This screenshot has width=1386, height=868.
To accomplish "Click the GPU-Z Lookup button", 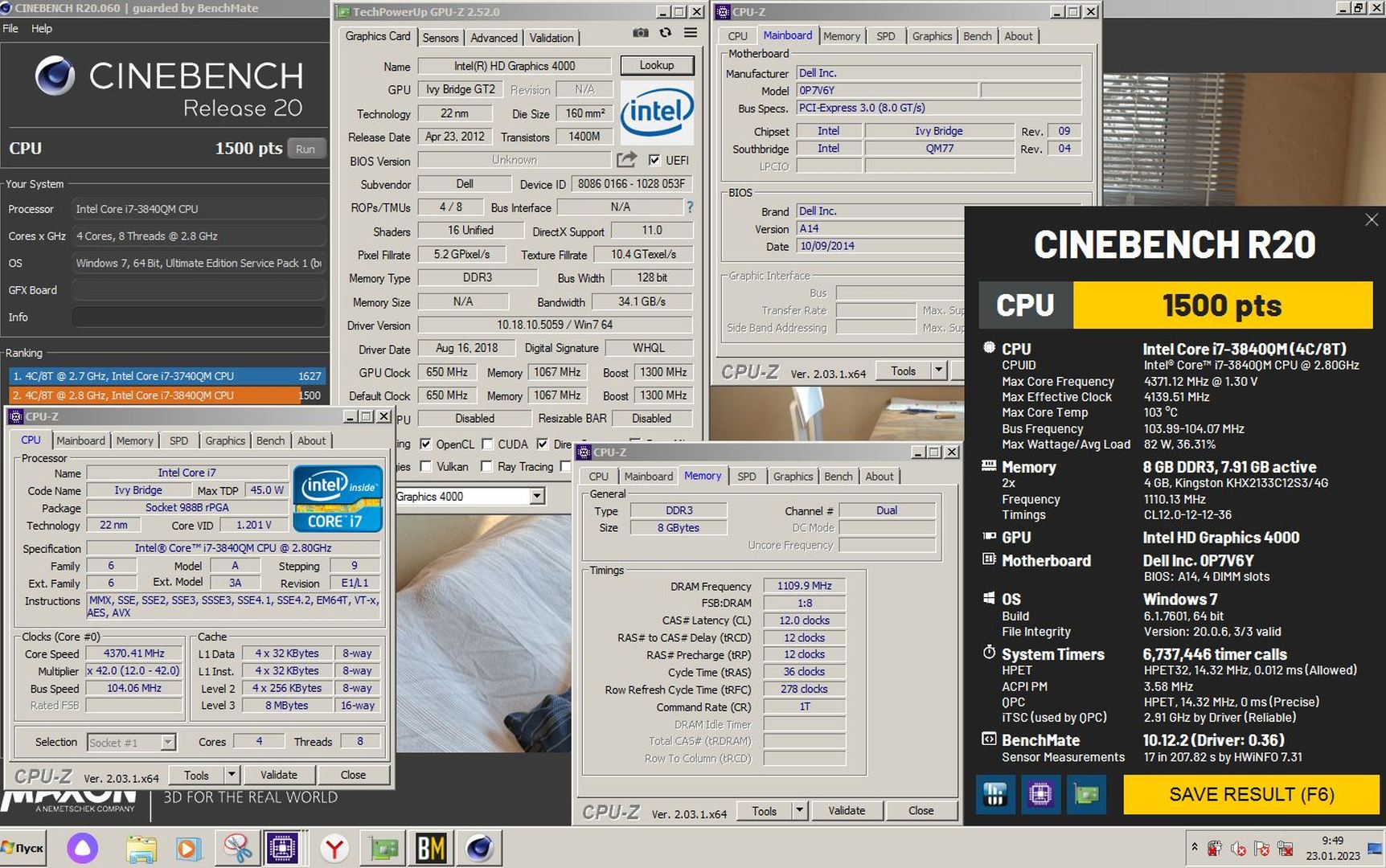I will click(657, 65).
